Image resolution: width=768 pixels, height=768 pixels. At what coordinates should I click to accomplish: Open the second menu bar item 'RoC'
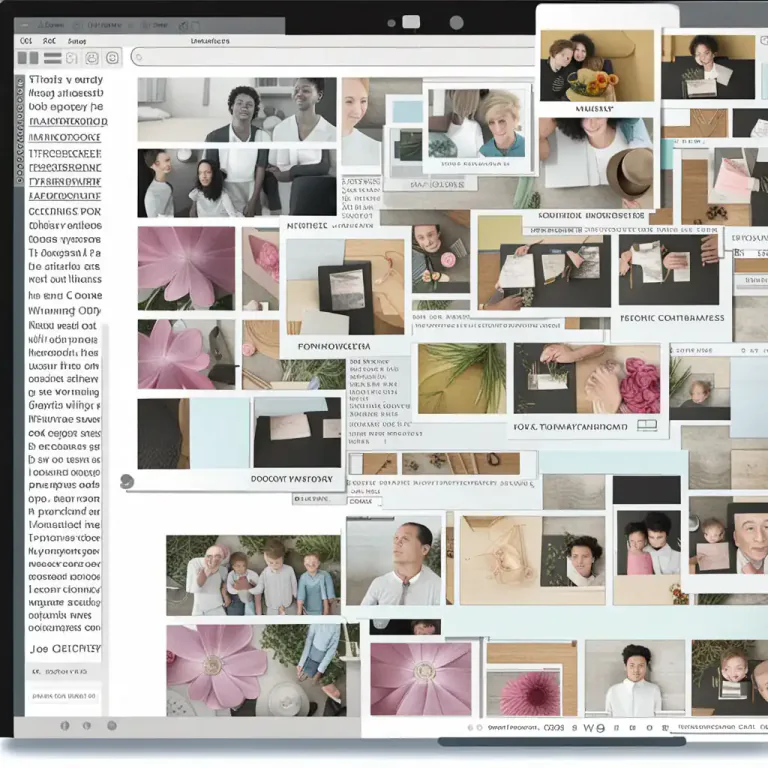pyautogui.click(x=49, y=41)
